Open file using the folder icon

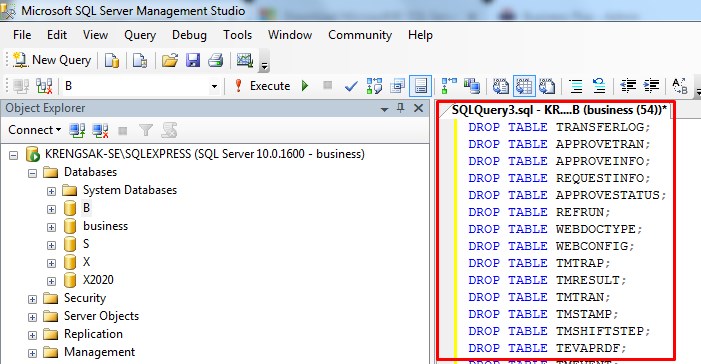pyautogui.click(x=170, y=60)
